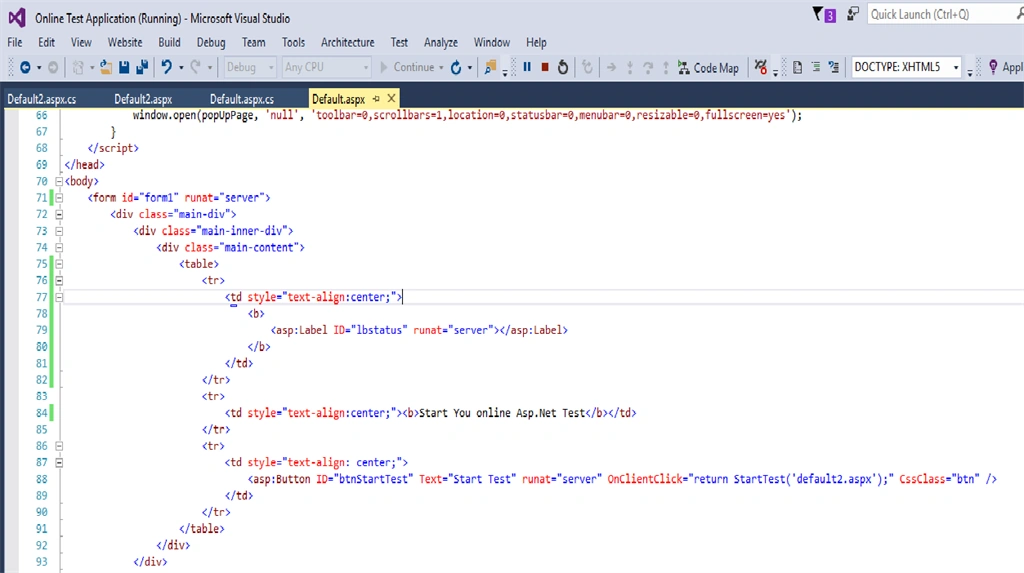The height and width of the screenshot is (573, 1024).
Task: Click the Continue debug button
Action: (x=407, y=67)
